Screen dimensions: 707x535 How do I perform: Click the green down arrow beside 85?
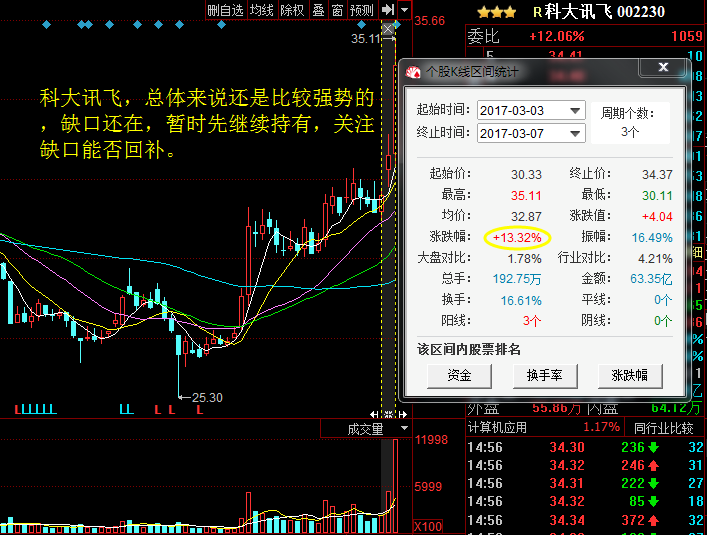(x=654, y=502)
